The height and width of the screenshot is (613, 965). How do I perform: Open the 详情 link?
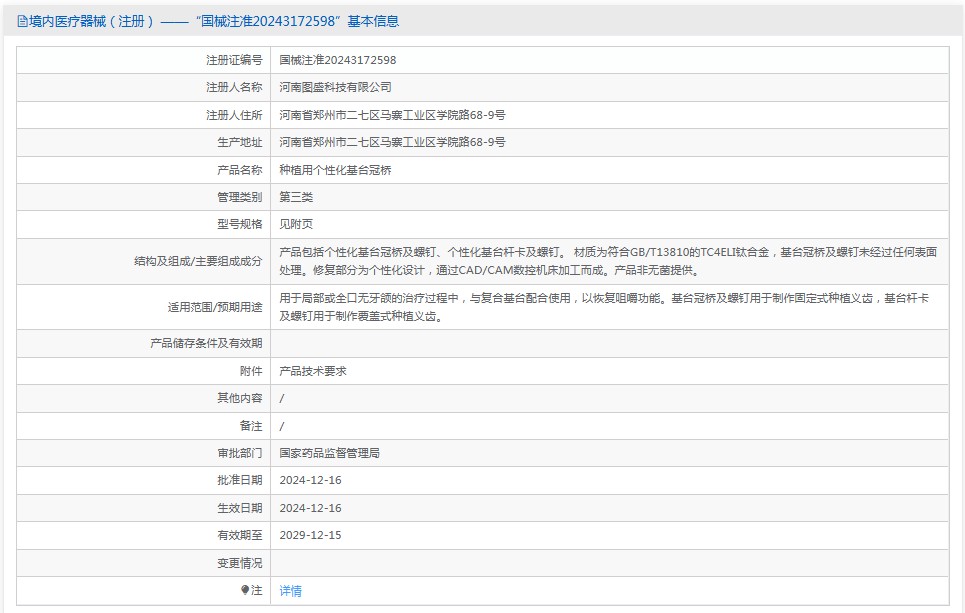[x=290, y=591]
